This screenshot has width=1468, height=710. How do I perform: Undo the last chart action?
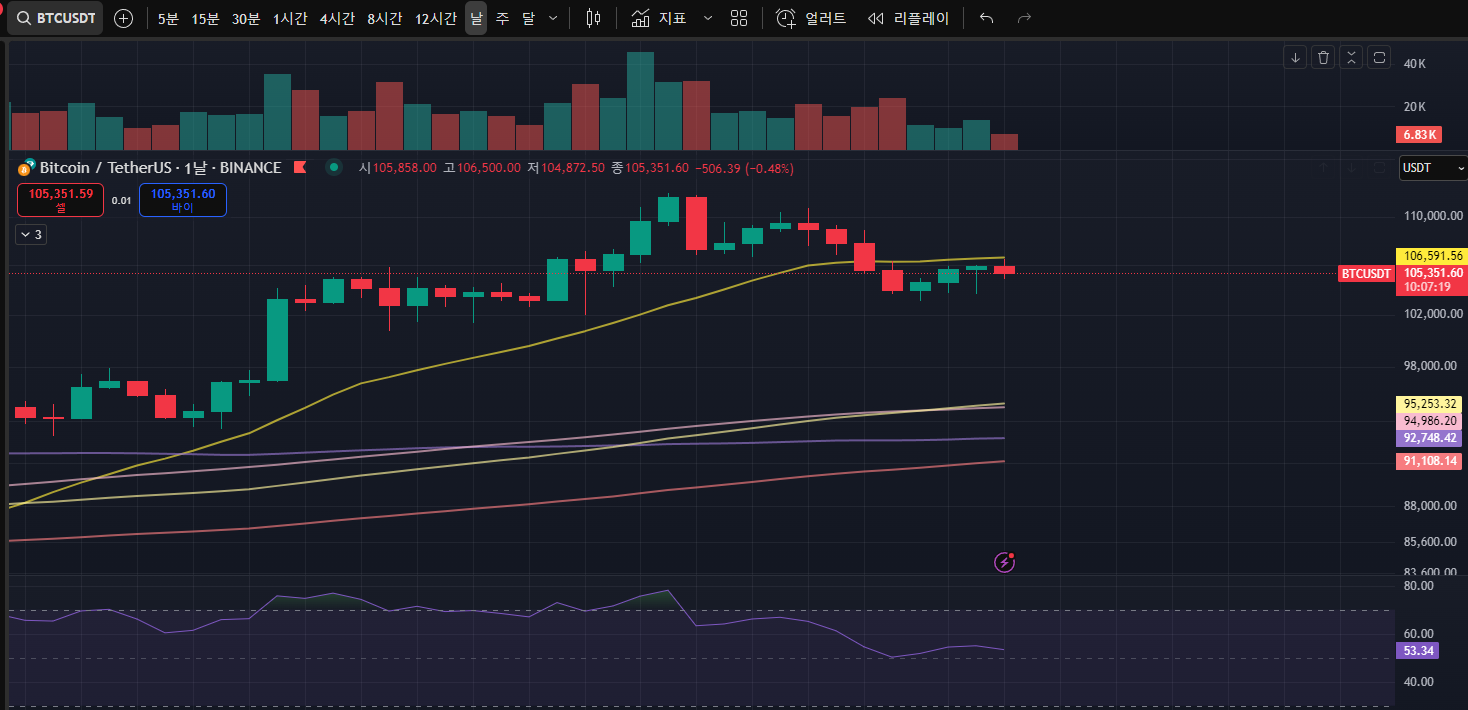pos(987,18)
